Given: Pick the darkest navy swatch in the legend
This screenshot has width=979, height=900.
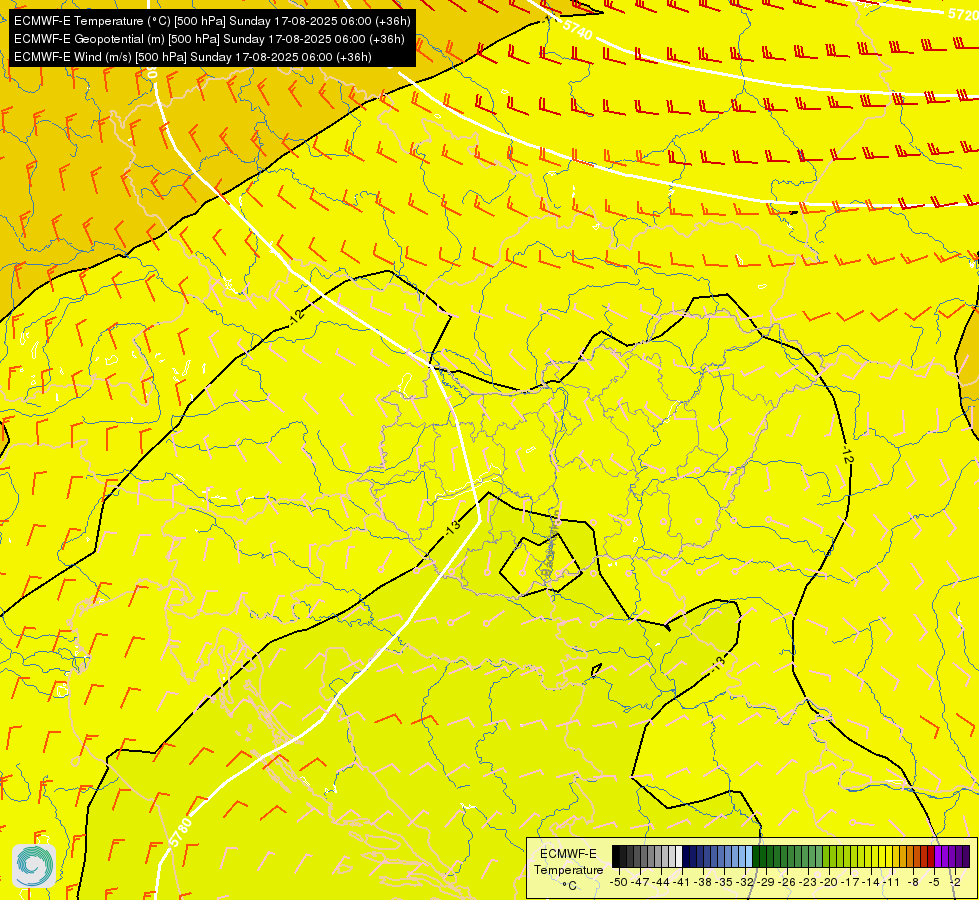Looking at the screenshot, I should [x=686, y=856].
